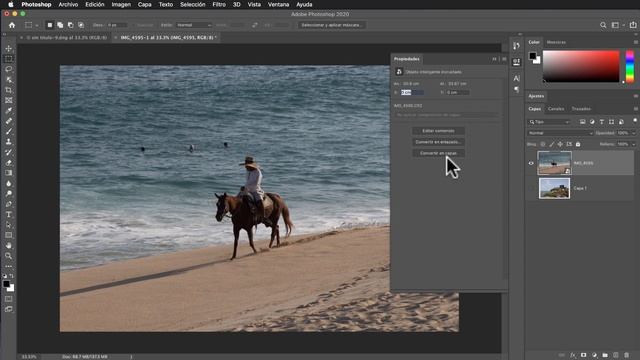Select the Path Selection tool

click(x=9, y=225)
